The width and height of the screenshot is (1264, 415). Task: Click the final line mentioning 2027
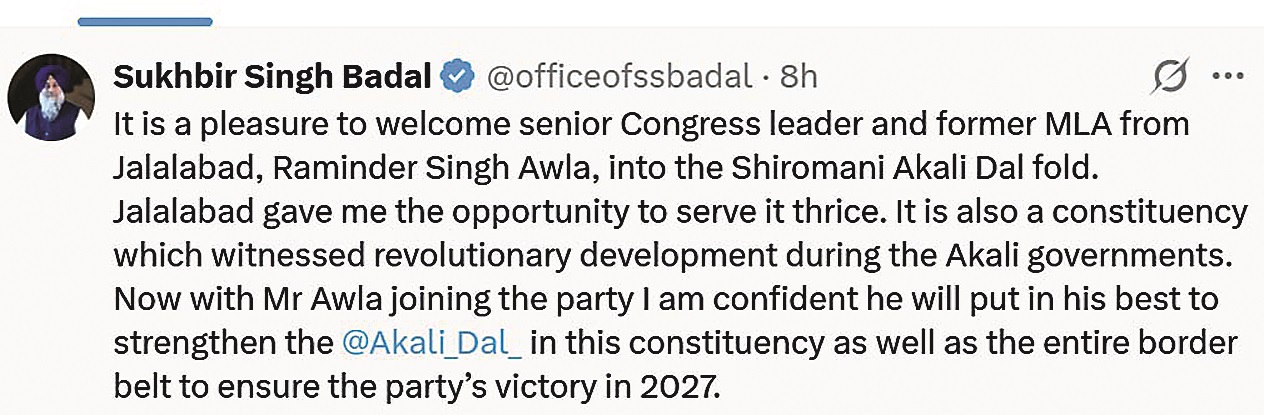[416, 386]
